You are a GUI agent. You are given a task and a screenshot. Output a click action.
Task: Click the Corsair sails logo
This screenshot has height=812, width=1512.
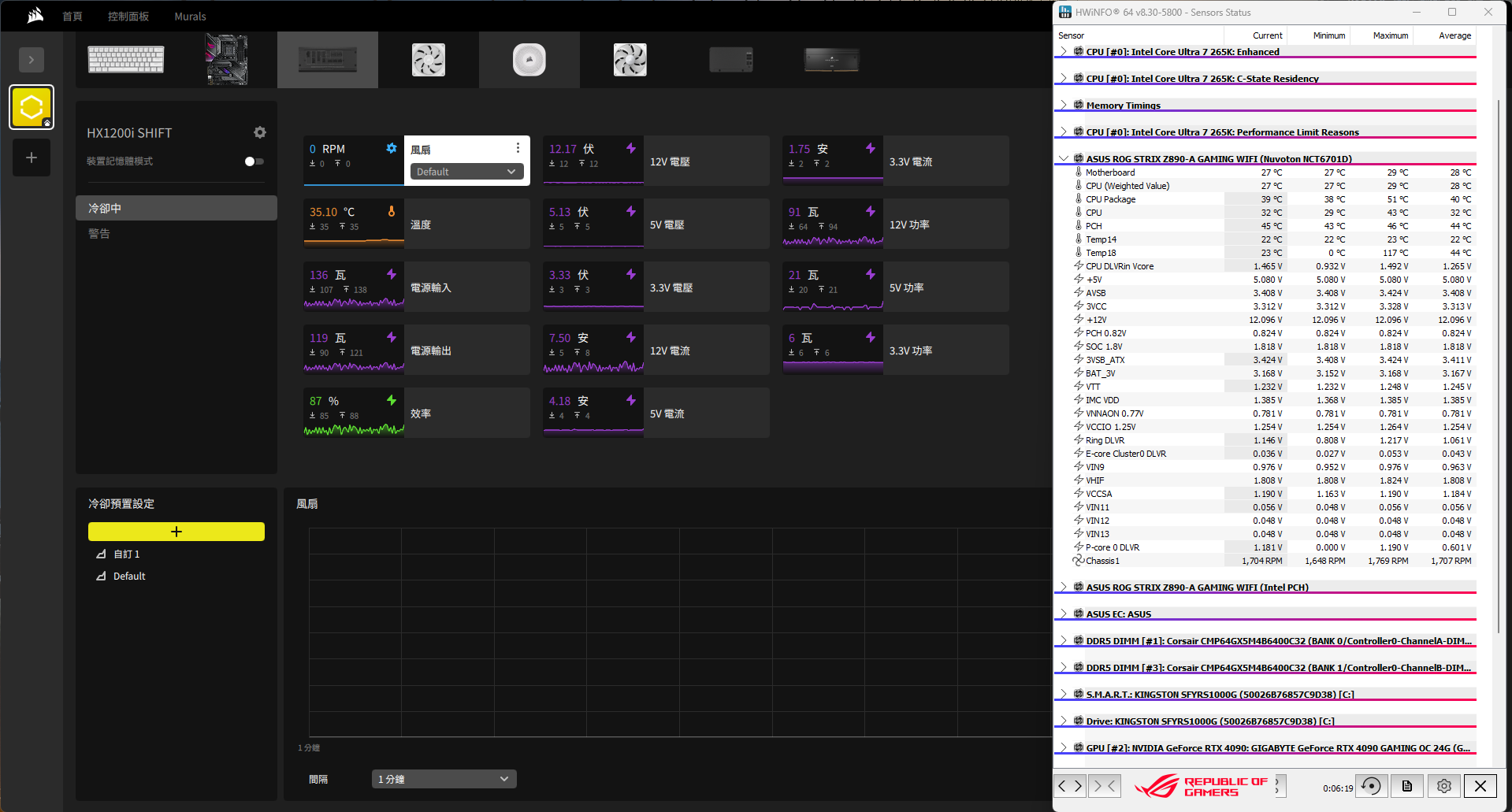tap(35, 16)
